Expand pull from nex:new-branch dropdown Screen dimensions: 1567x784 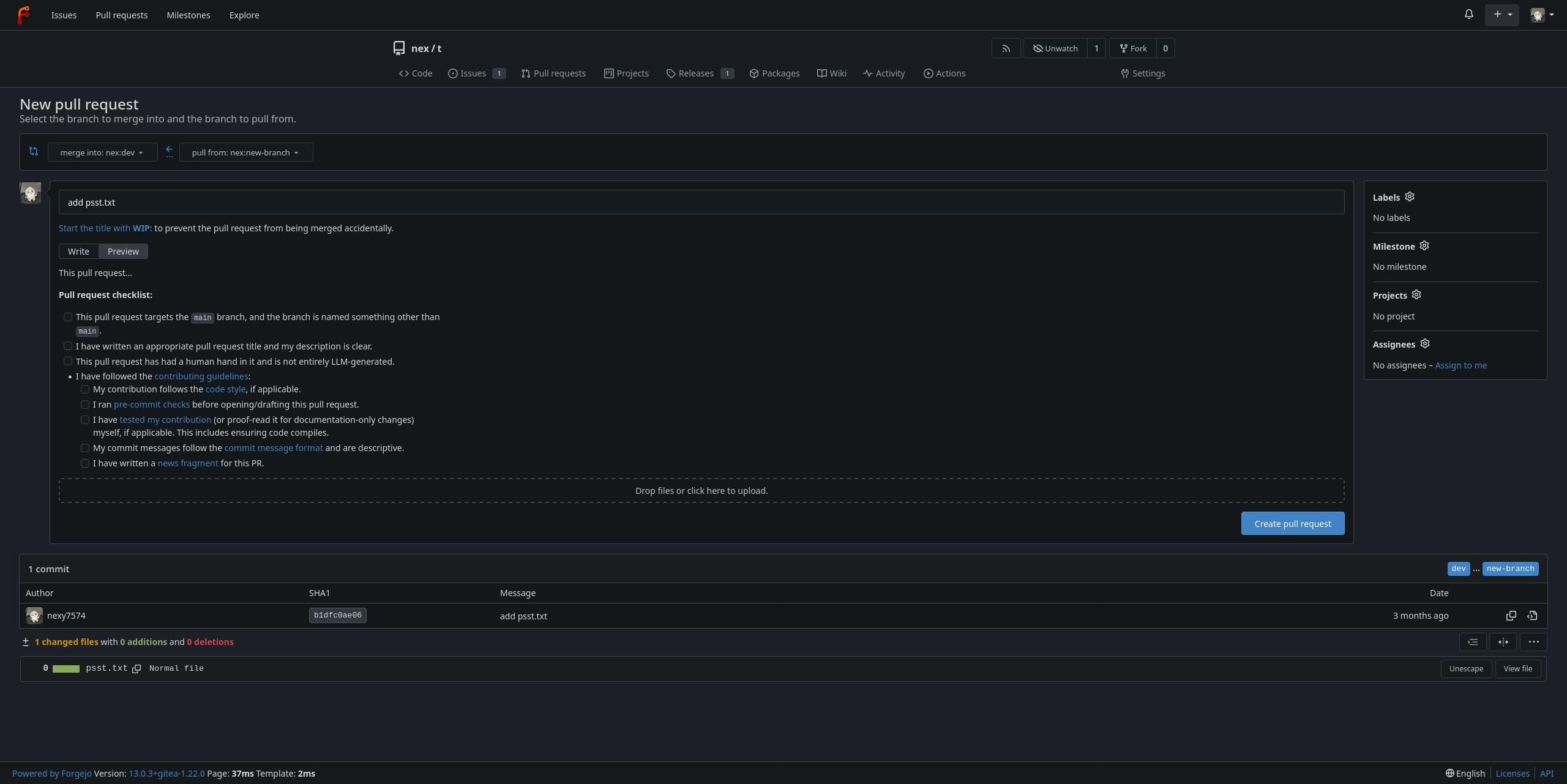point(245,152)
